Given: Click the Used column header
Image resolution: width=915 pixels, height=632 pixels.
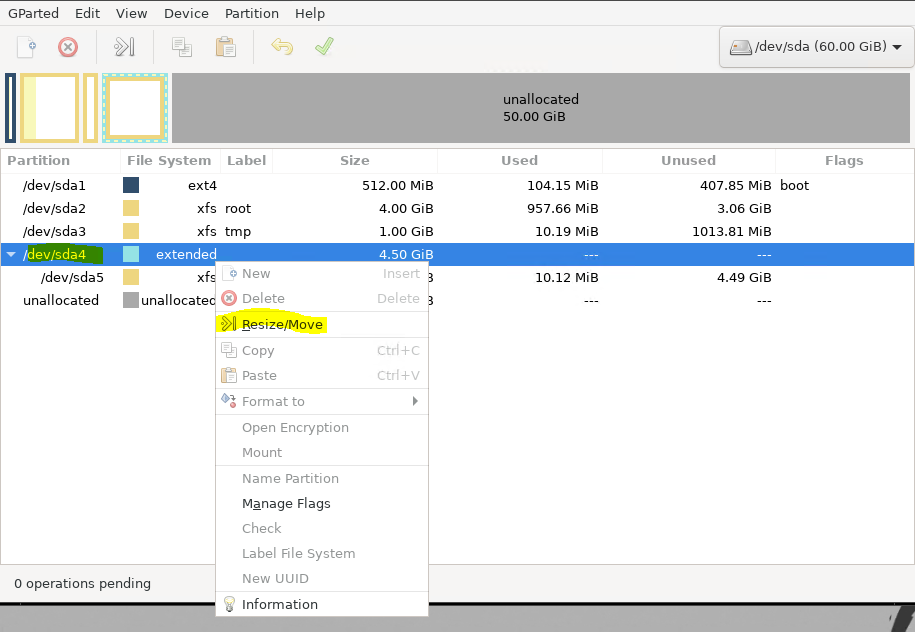Looking at the screenshot, I should tap(519, 160).
